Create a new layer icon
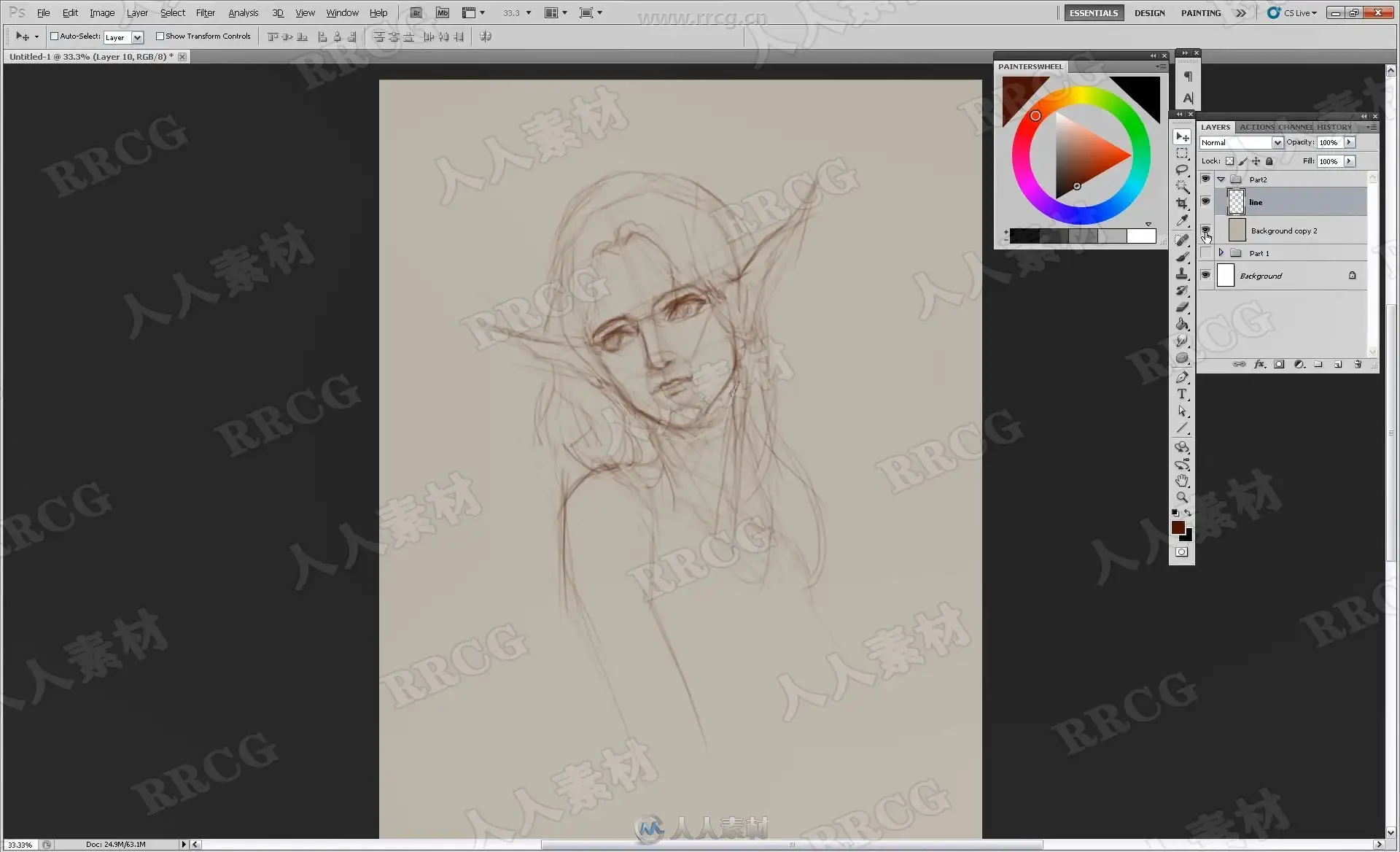 click(x=1338, y=365)
